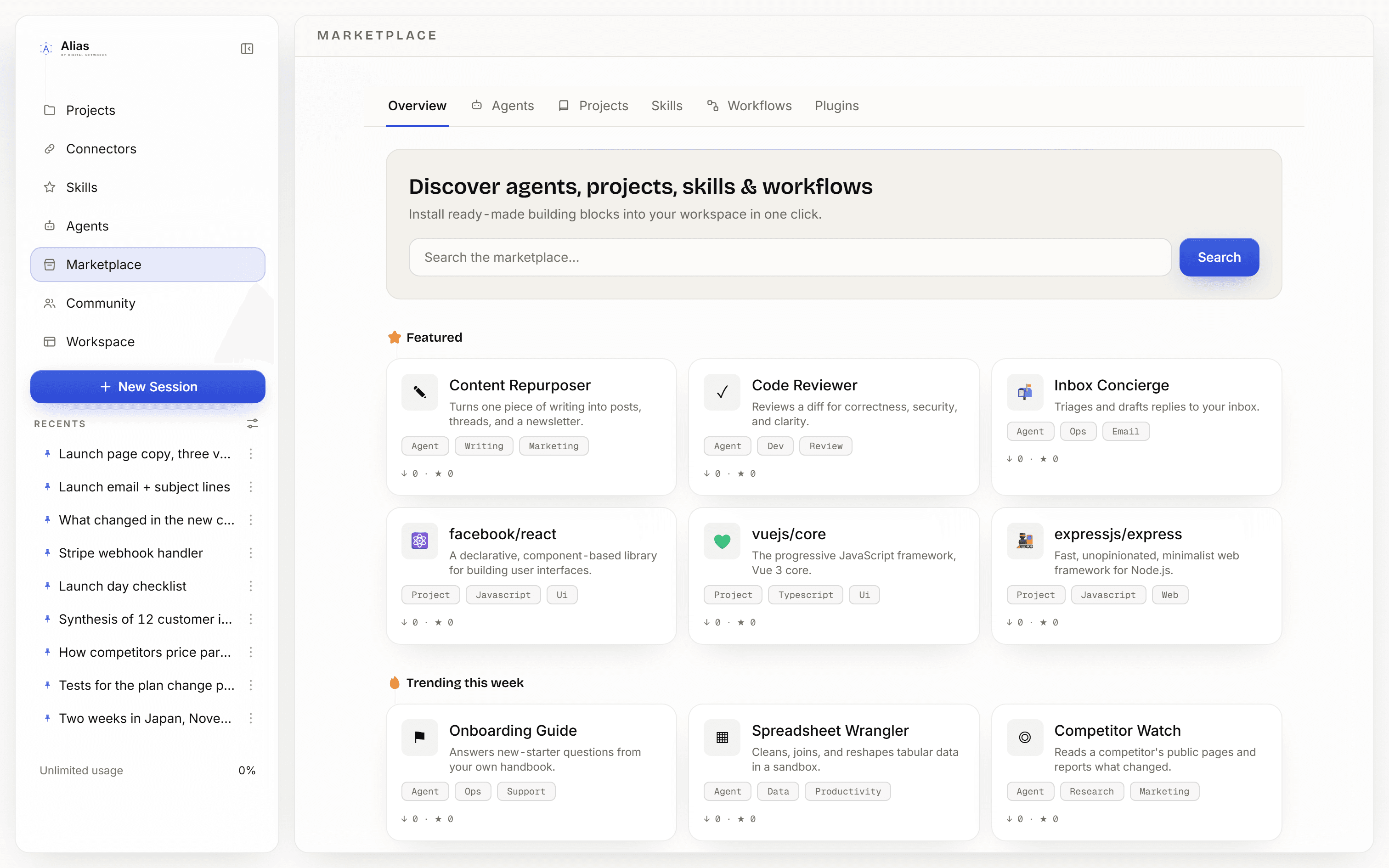Open the How competitors price recent session
The height and width of the screenshot is (868, 1389).
click(145, 652)
